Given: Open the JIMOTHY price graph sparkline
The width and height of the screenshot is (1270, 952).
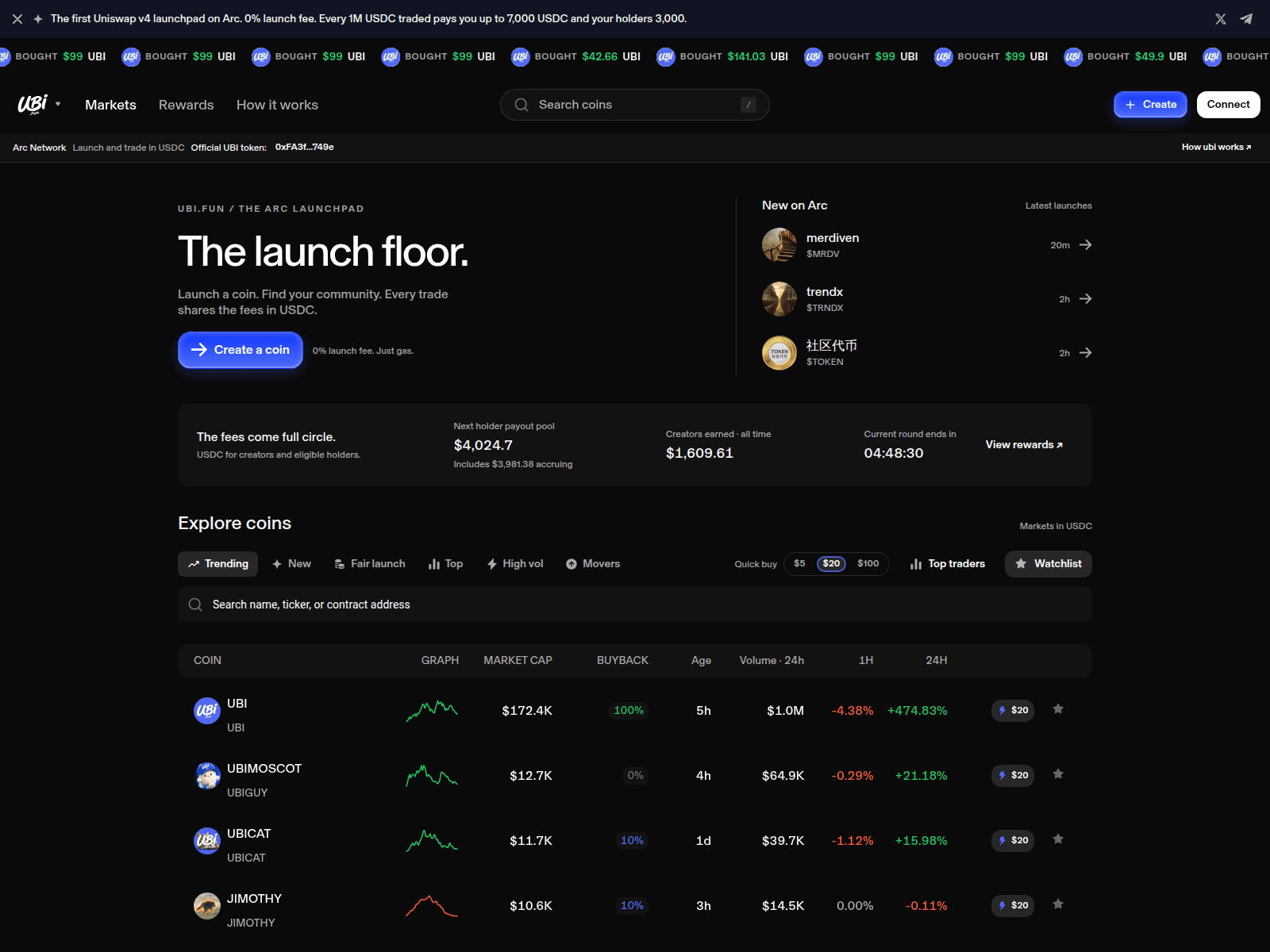Looking at the screenshot, I should click(432, 906).
